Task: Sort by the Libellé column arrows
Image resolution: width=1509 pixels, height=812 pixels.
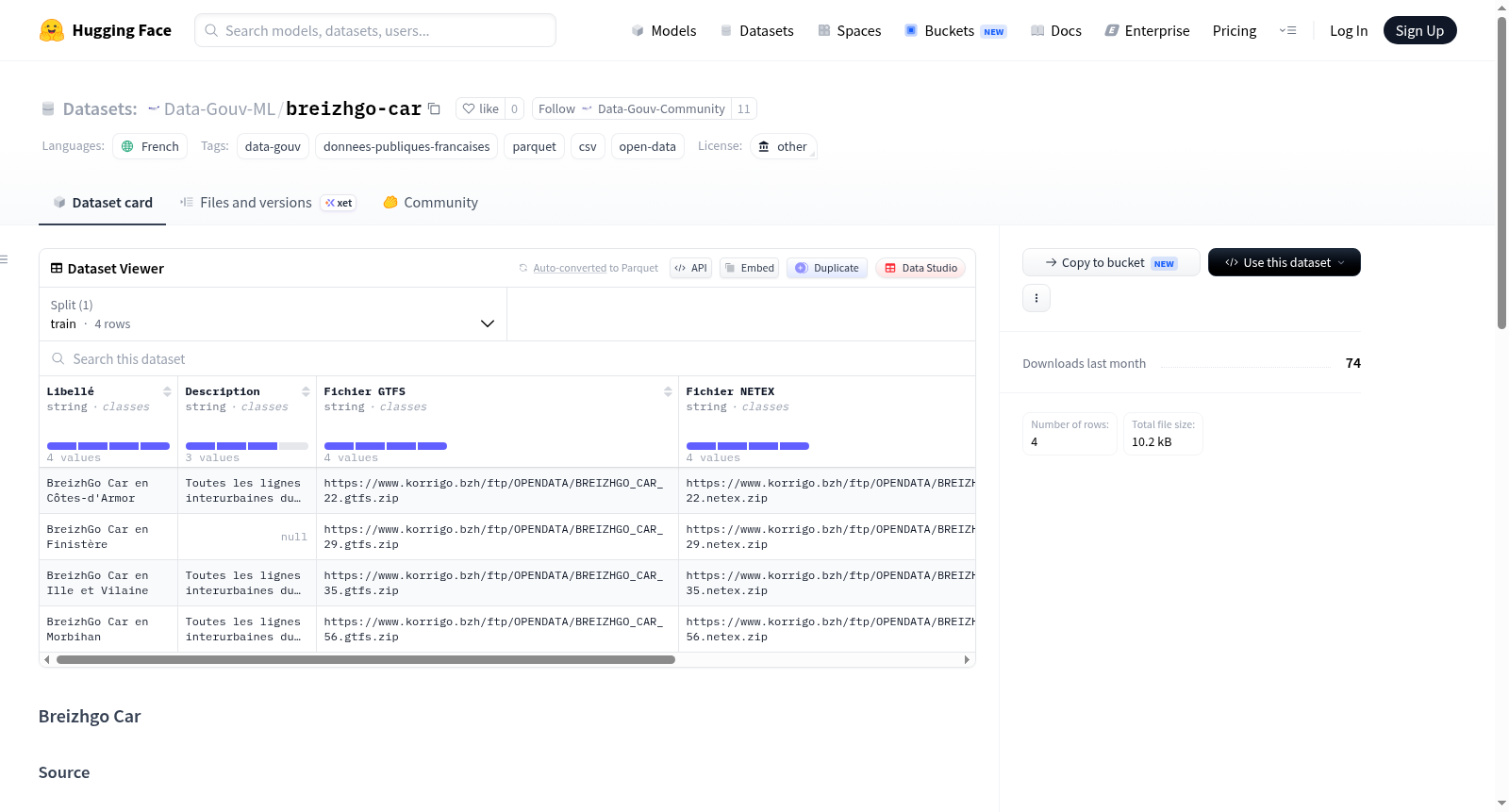Action: click(167, 391)
